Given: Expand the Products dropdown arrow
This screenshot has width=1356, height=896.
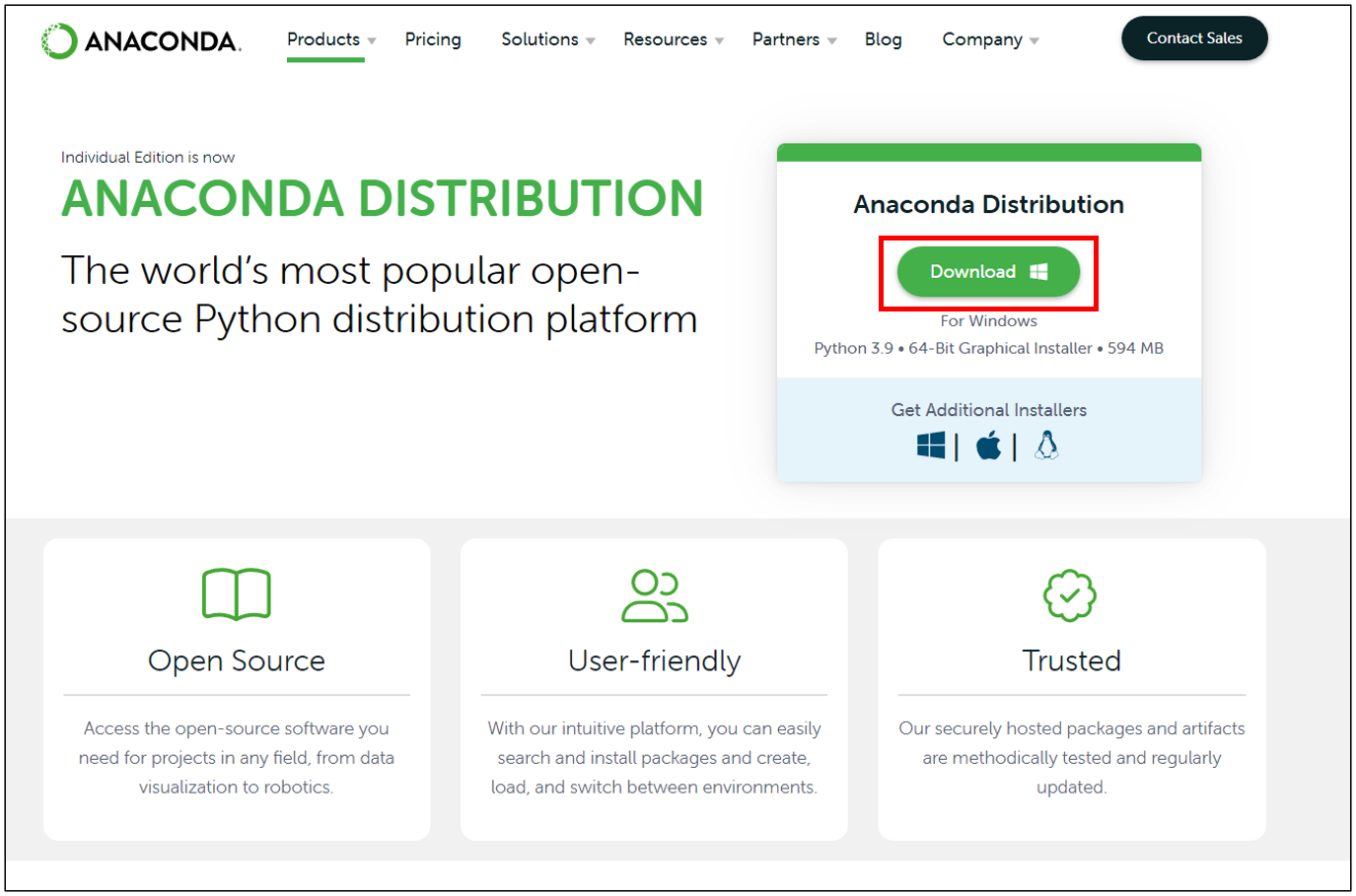Looking at the screenshot, I should tap(372, 41).
